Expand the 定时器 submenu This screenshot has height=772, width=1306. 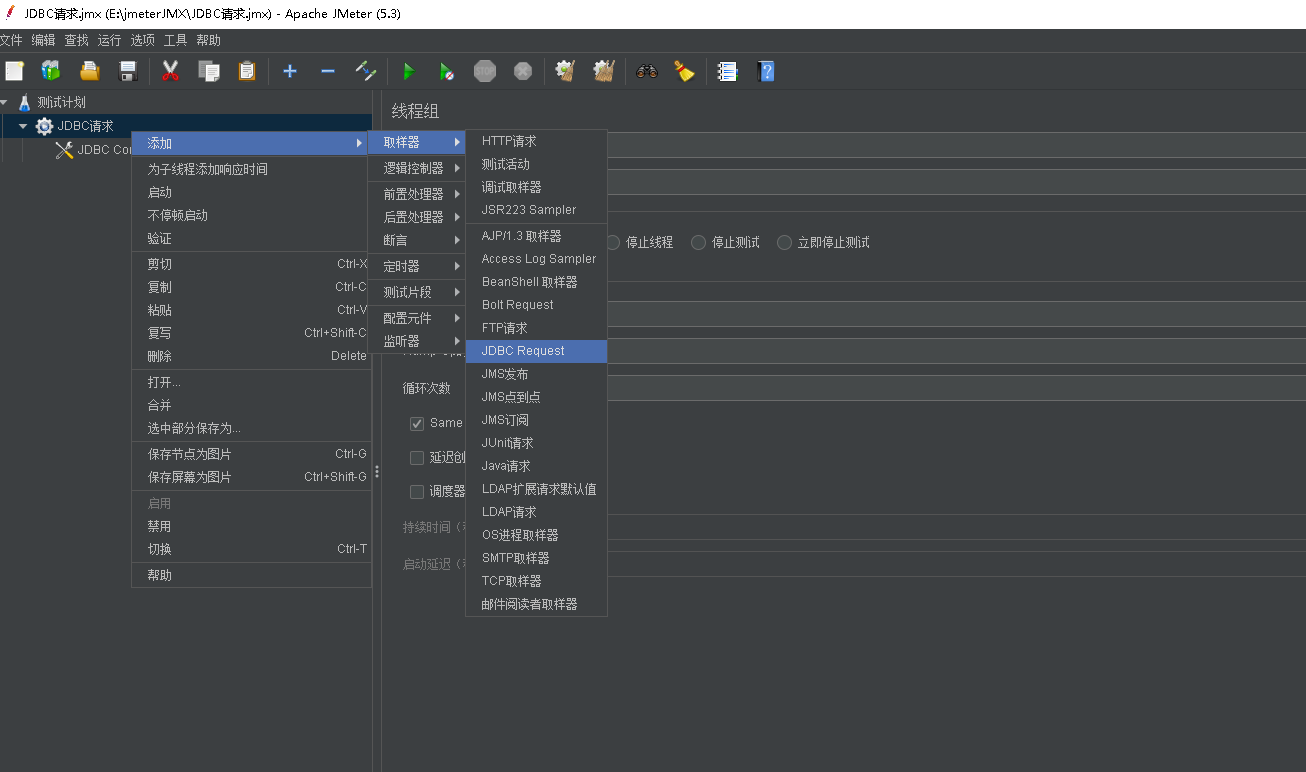[417, 266]
